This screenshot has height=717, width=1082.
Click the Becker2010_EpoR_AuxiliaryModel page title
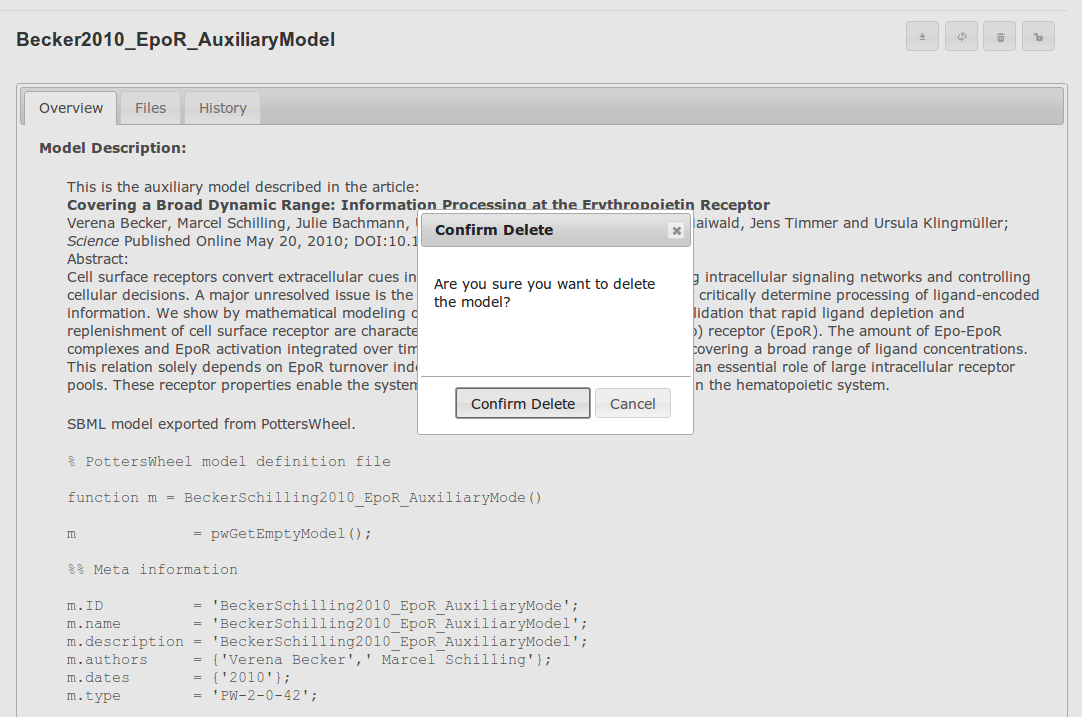pyautogui.click(x=176, y=40)
